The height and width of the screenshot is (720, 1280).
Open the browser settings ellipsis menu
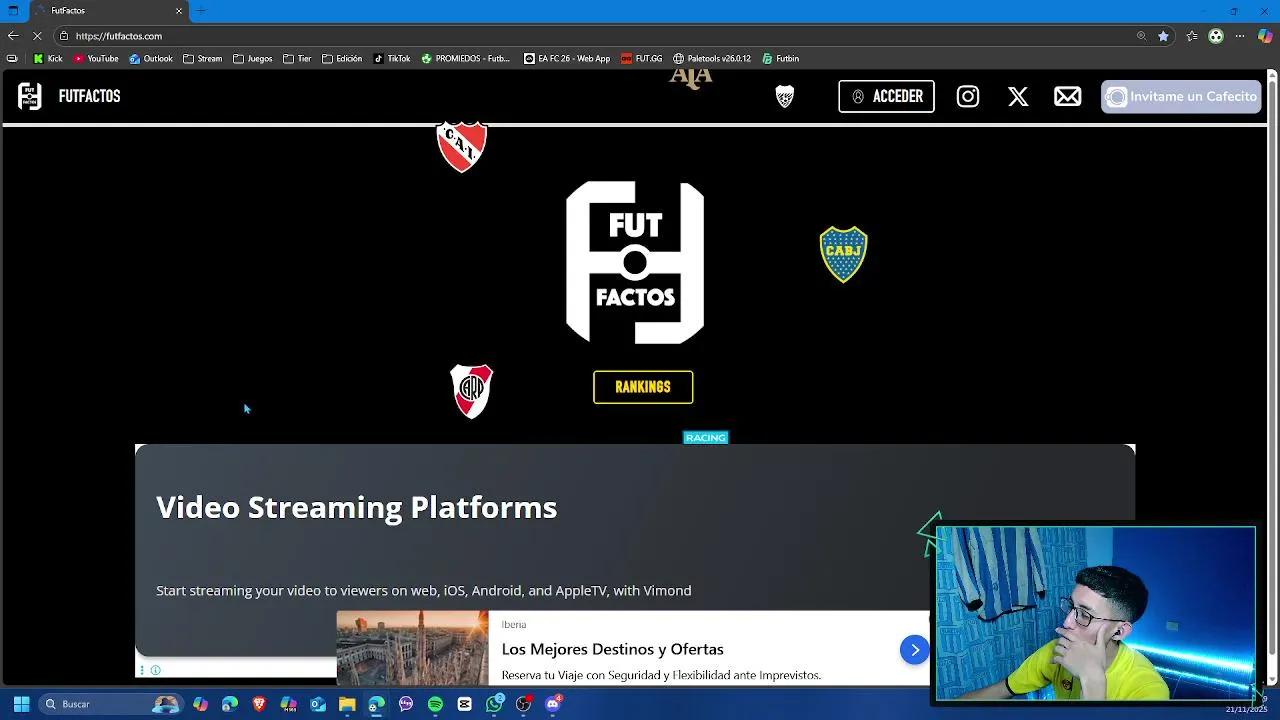(x=1240, y=36)
